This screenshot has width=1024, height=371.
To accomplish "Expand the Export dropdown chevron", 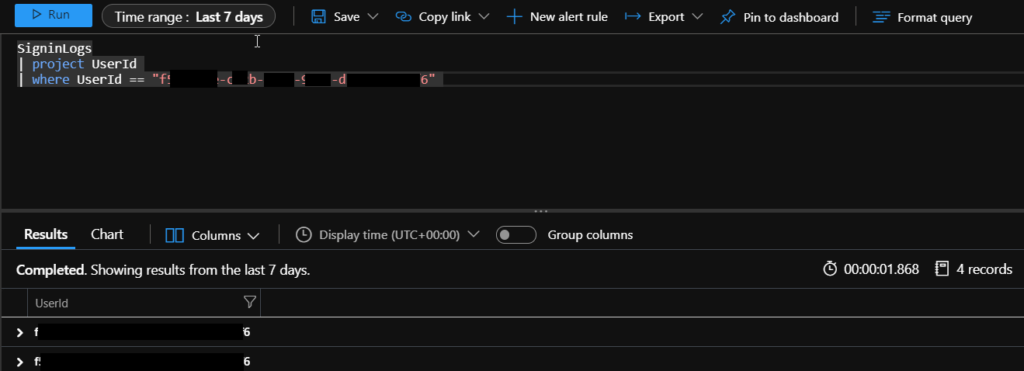I will click(697, 17).
